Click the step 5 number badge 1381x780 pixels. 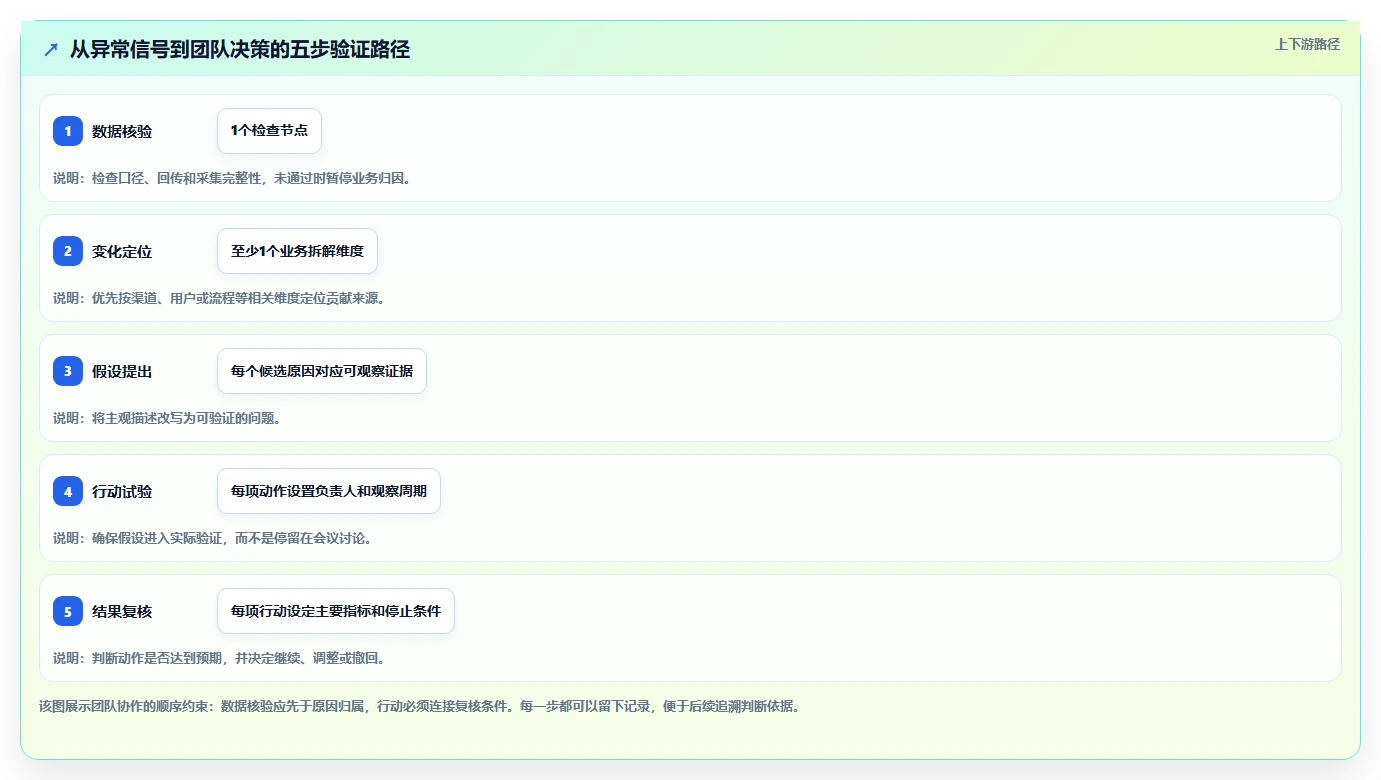pos(68,611)
